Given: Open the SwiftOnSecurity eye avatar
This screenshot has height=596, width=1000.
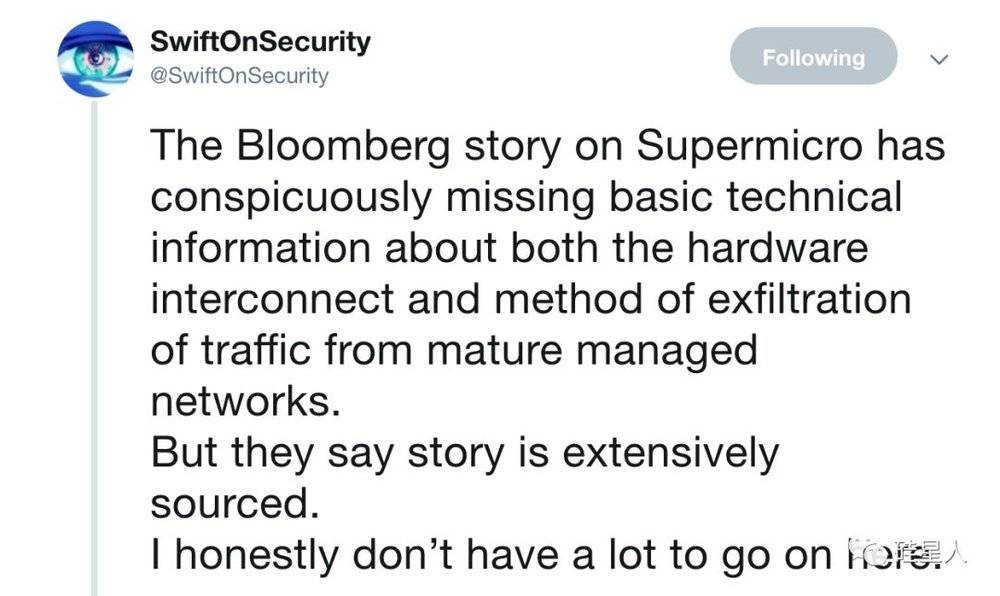Looking at the screenshot, I should point(95,59).
